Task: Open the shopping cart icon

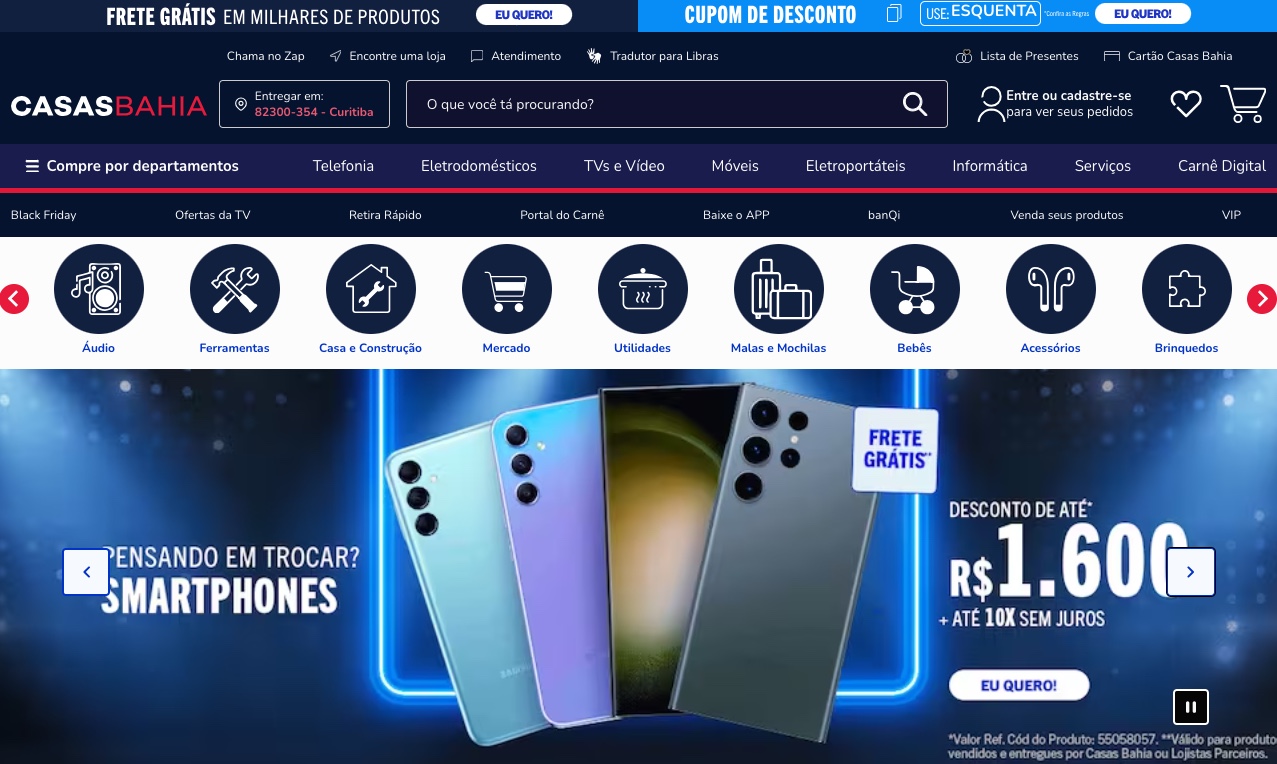Action: (x=1243, y=104)
